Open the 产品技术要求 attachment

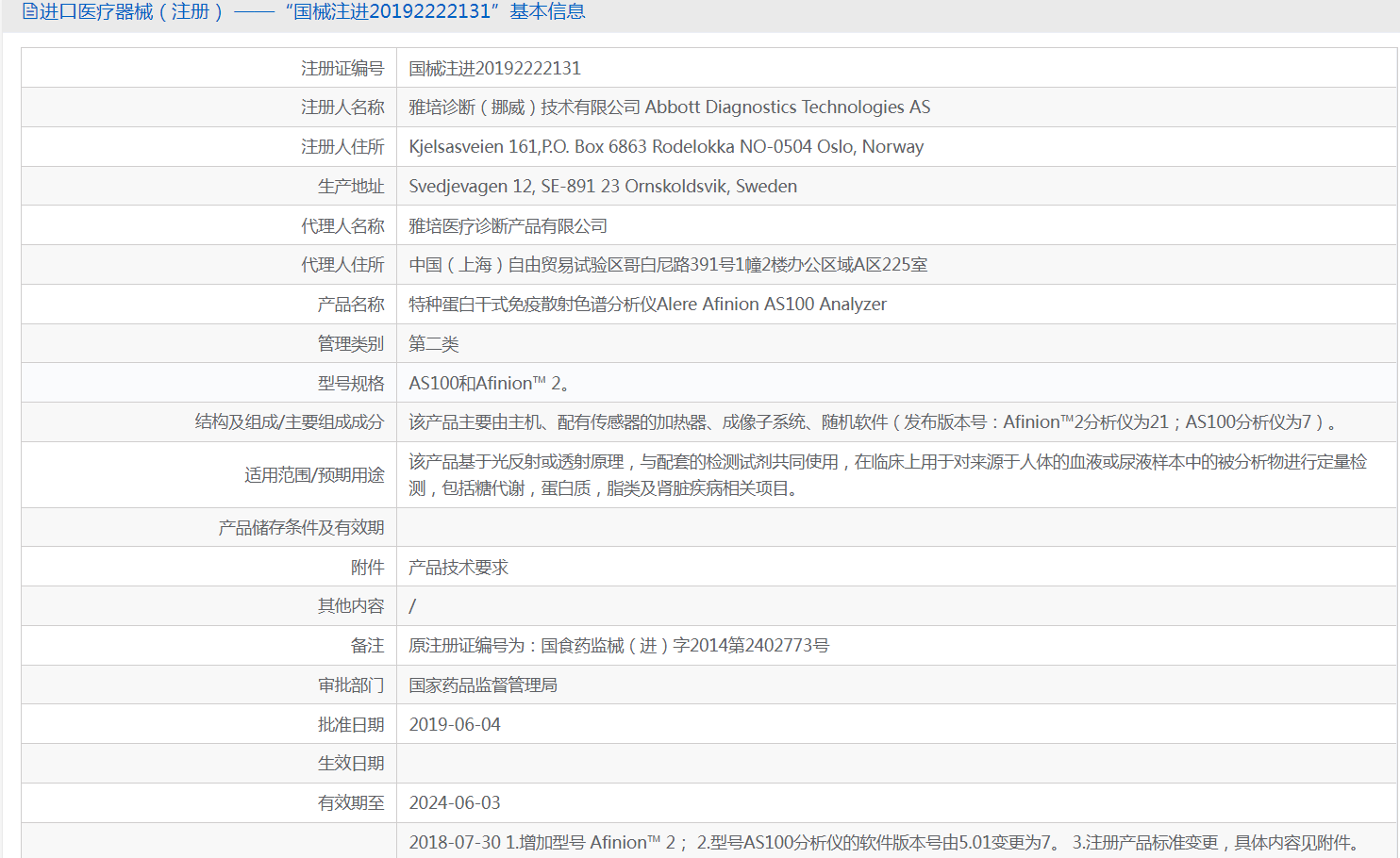click(x=458, y=568)
